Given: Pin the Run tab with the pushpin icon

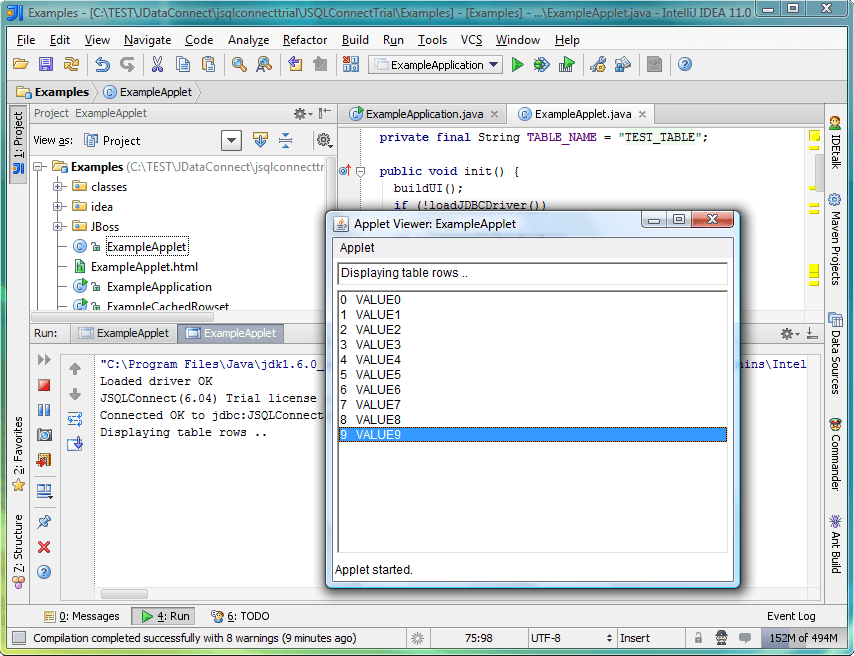Looking at the screenshot, I should pos(44,522).
